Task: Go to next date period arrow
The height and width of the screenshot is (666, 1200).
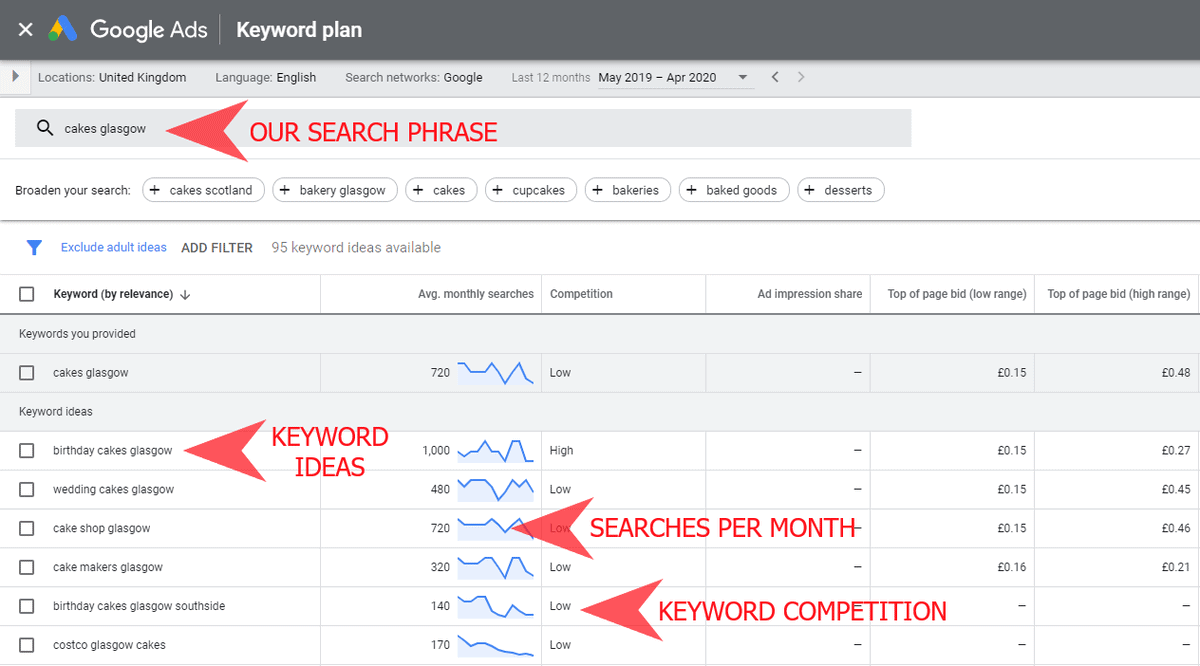Action: 801,77
